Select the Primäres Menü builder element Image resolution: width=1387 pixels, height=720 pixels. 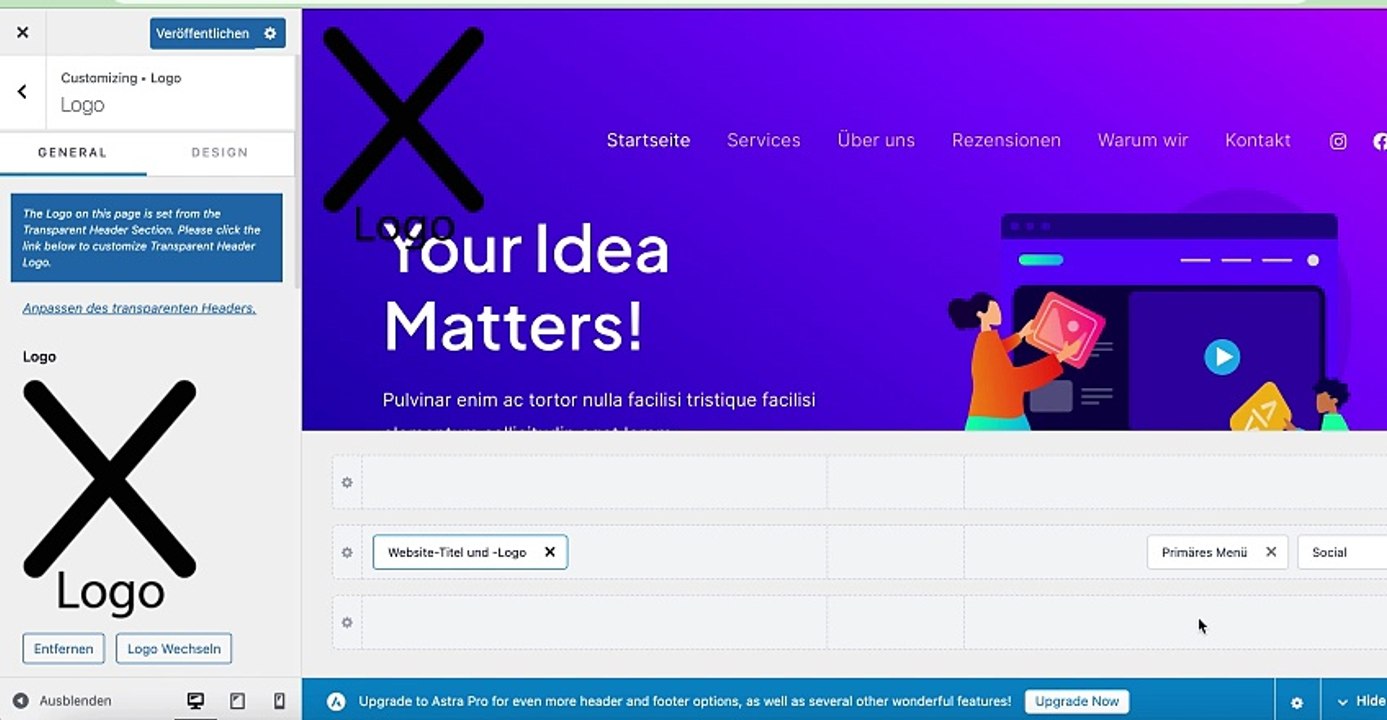pyautogui.click(x=1204, y=552)
